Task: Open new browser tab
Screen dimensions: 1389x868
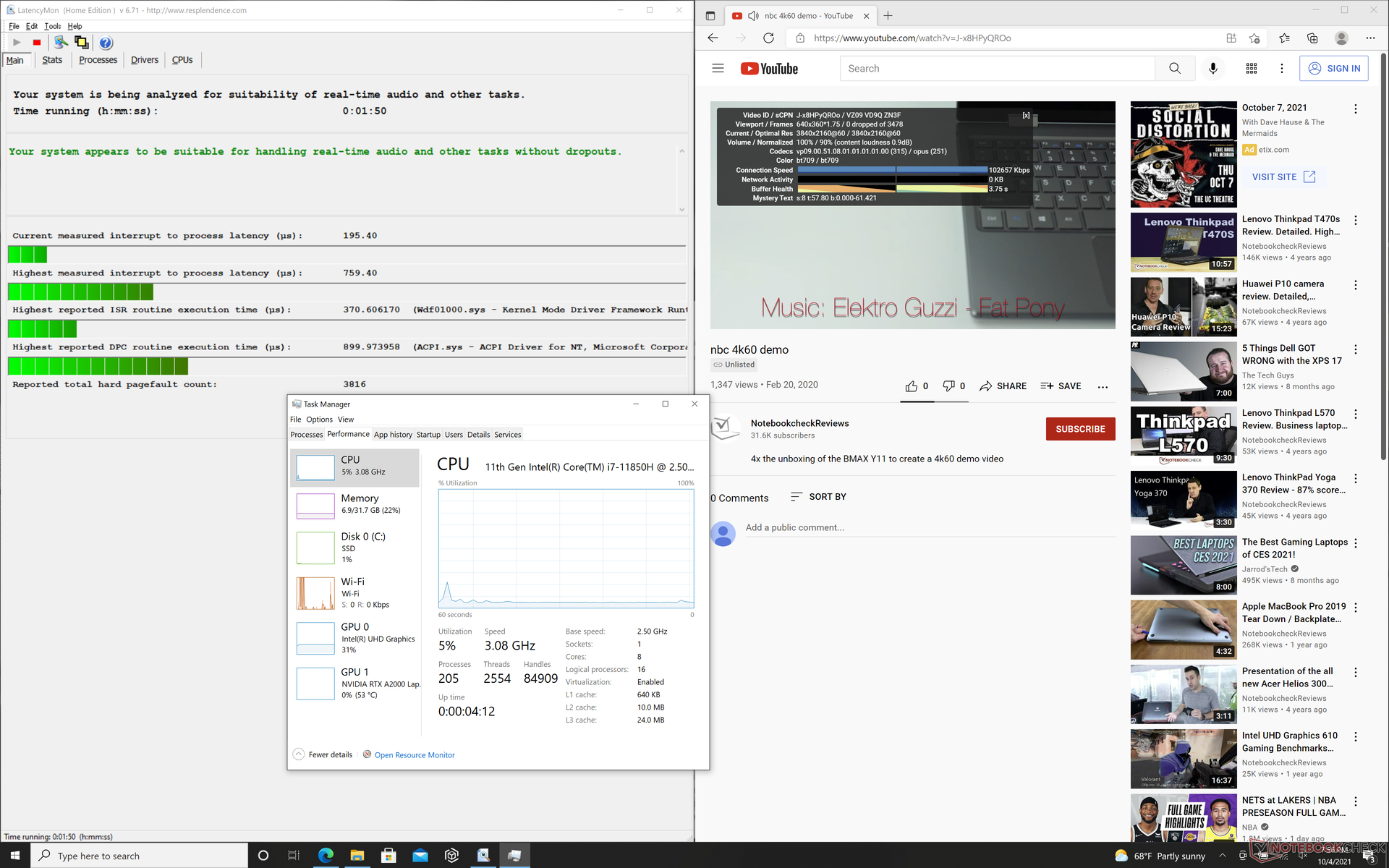Action: (888, 15)
